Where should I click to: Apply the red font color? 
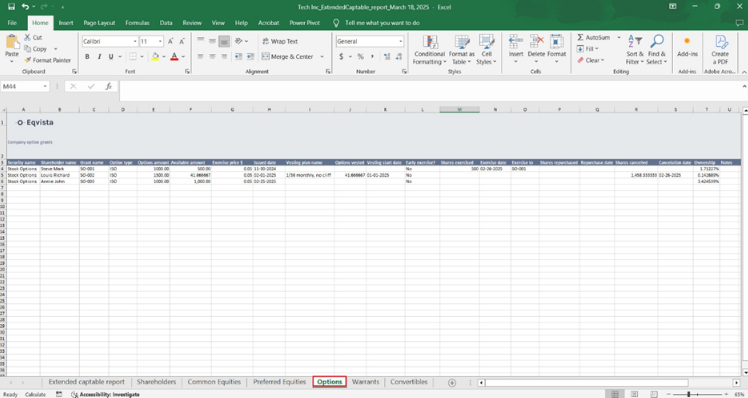point(175,56)
